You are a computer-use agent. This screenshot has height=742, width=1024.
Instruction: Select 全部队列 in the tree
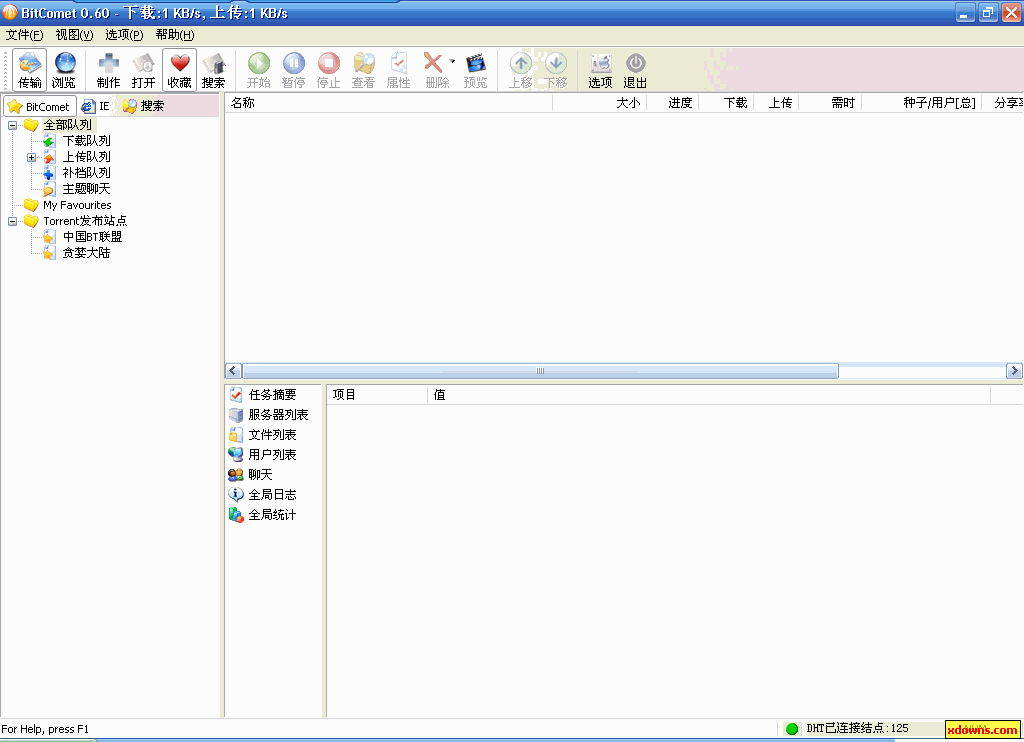pyautogui.click(x=67, y=125)
